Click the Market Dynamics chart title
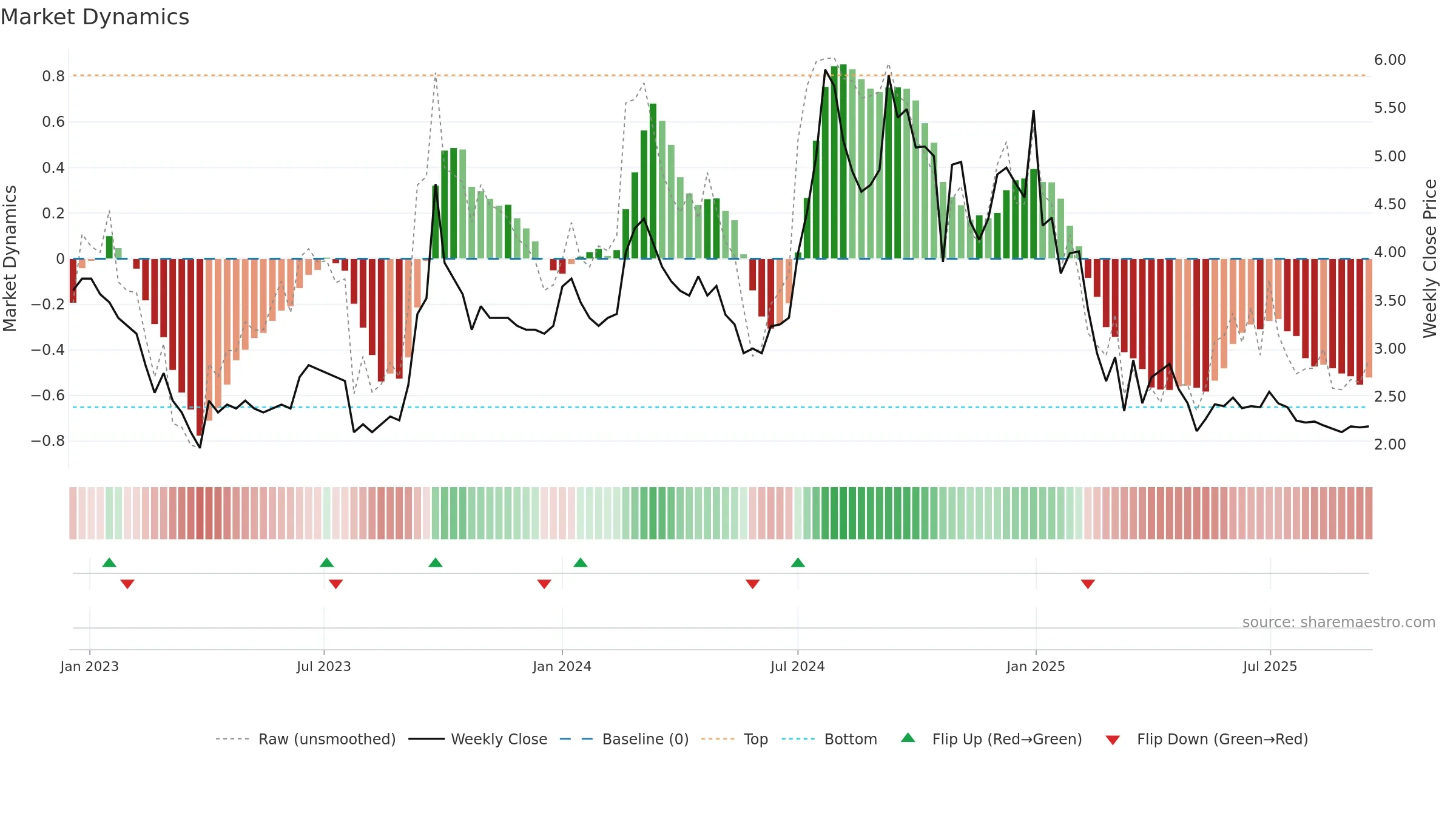1456x819 pixels. (x=95, y=17)
